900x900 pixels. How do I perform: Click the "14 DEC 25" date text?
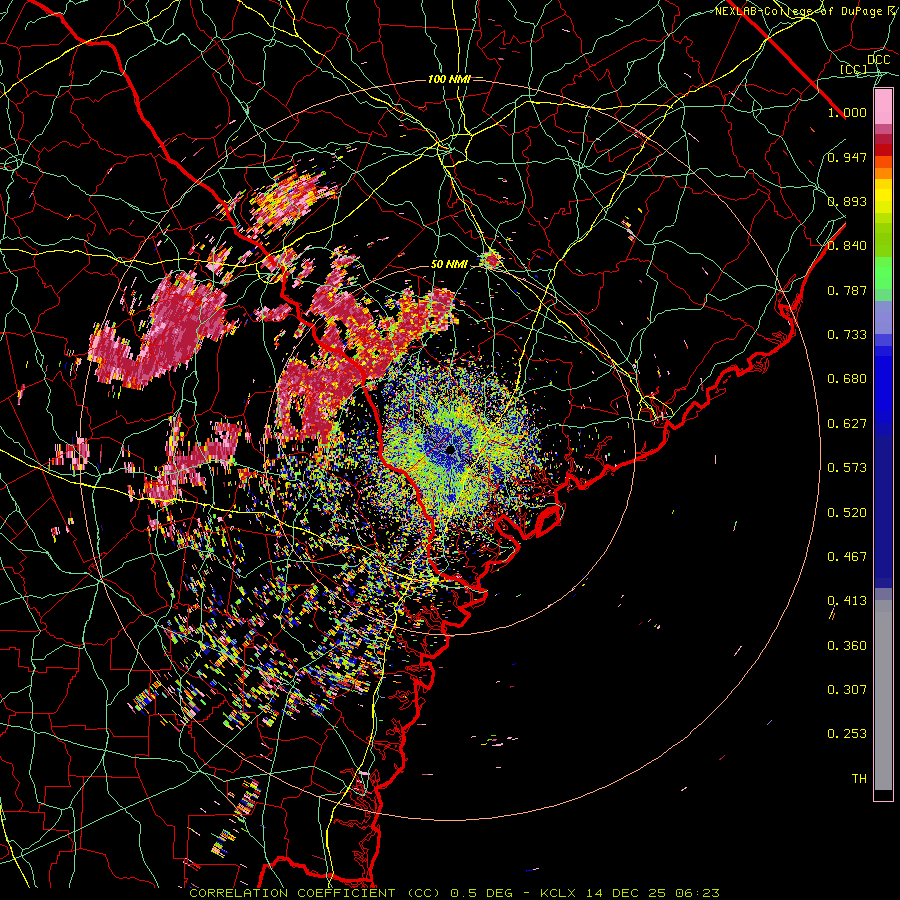626,893
